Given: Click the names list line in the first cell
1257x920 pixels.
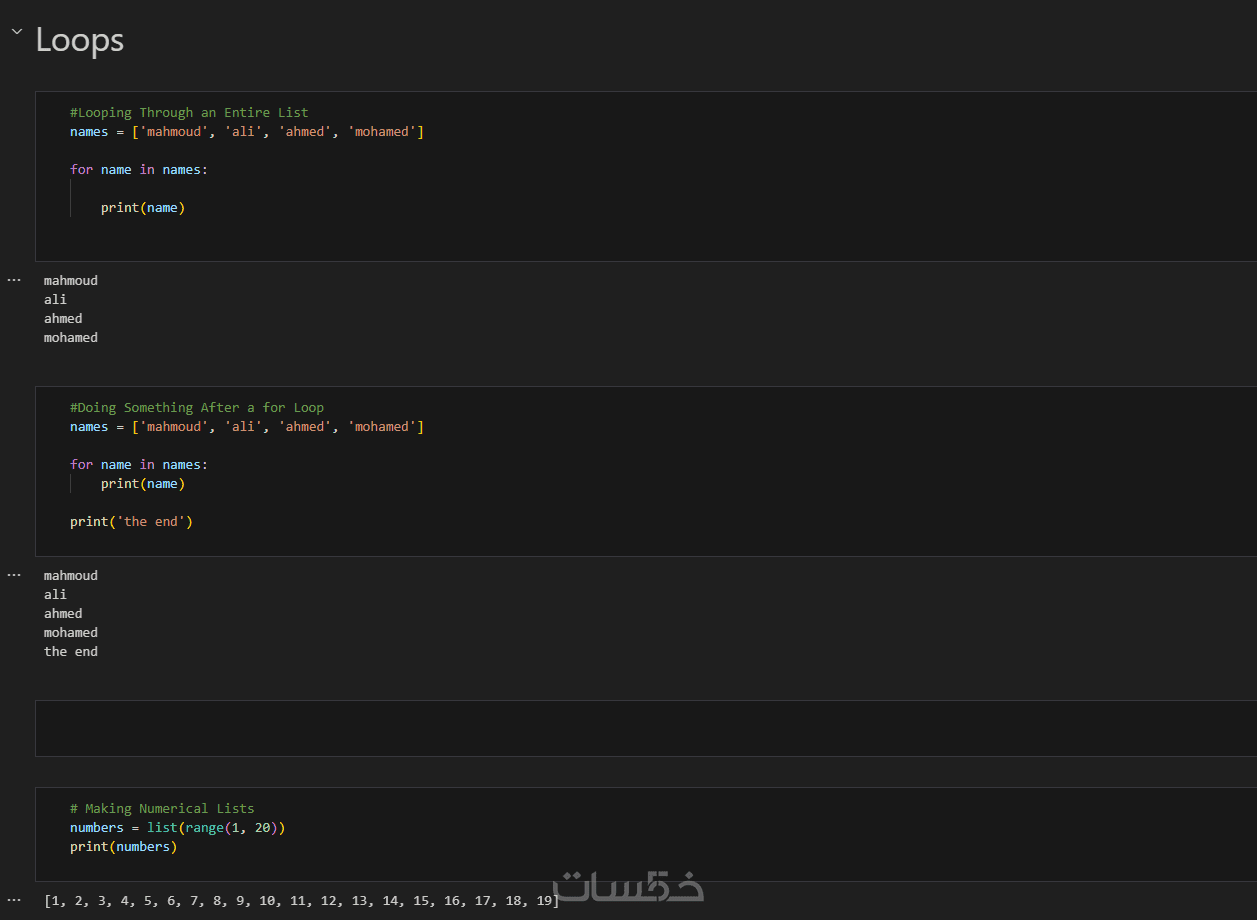Looking at the screenshot, I should (247, 132).
